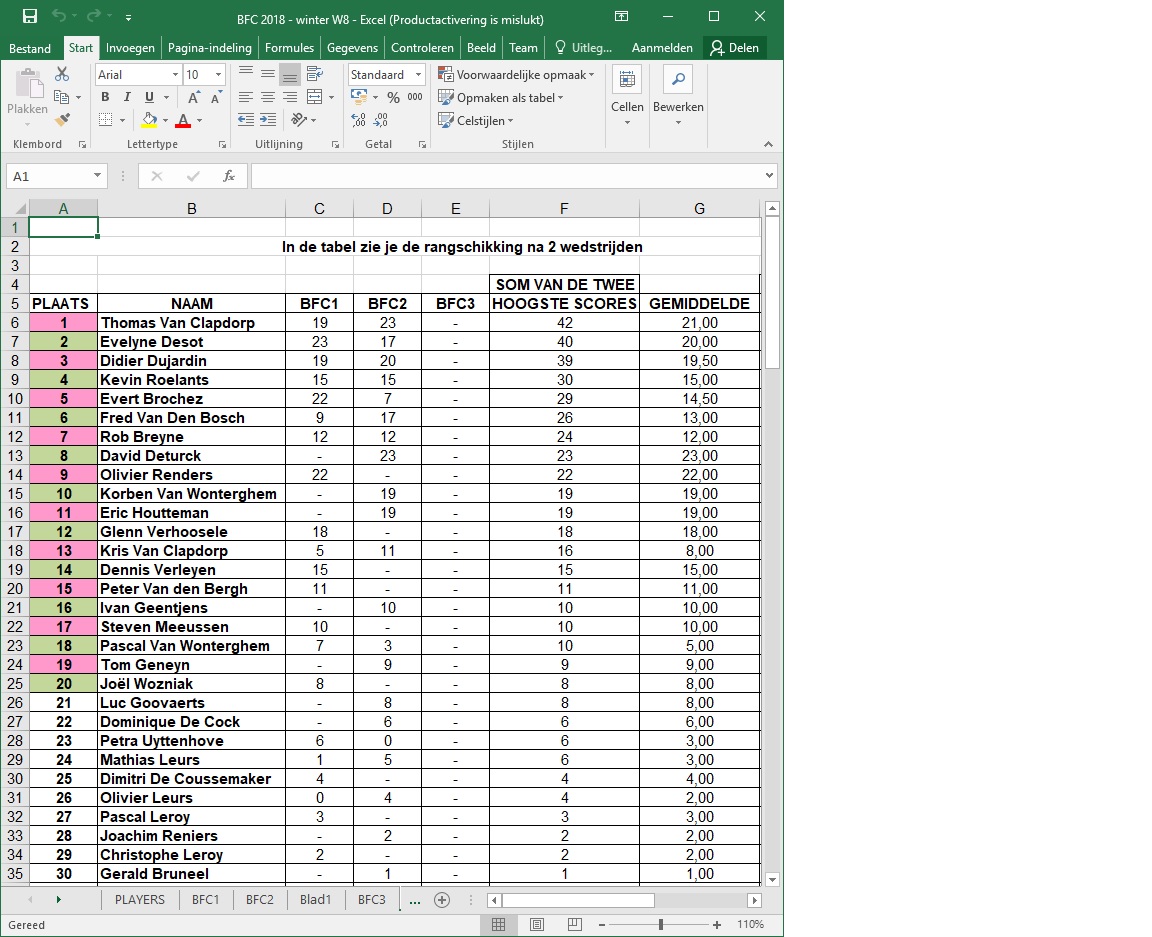Click the Delen share button

point(734,48)
